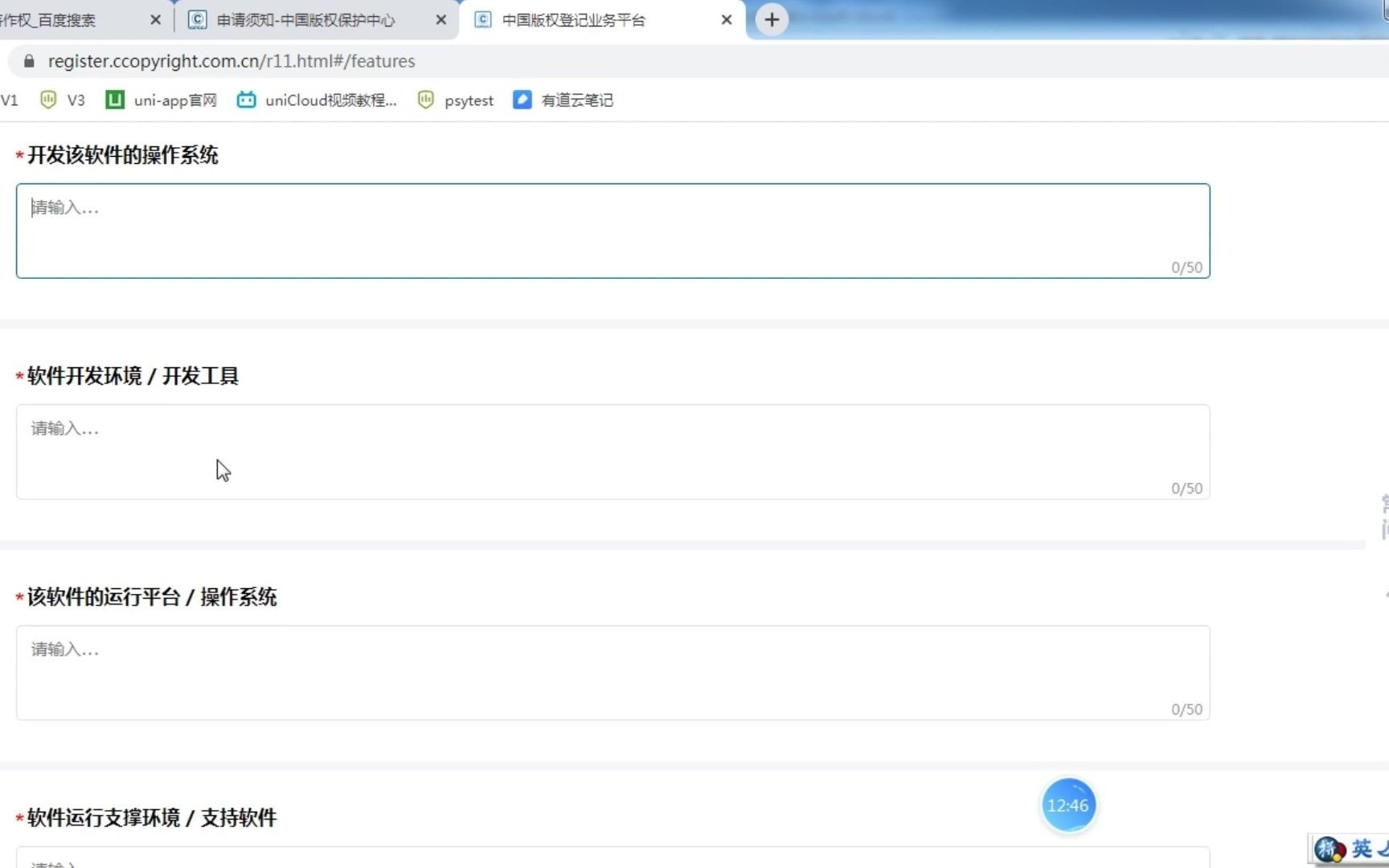
Task: Open the uni-app官网 bookmark
Action: click(162, 100)
